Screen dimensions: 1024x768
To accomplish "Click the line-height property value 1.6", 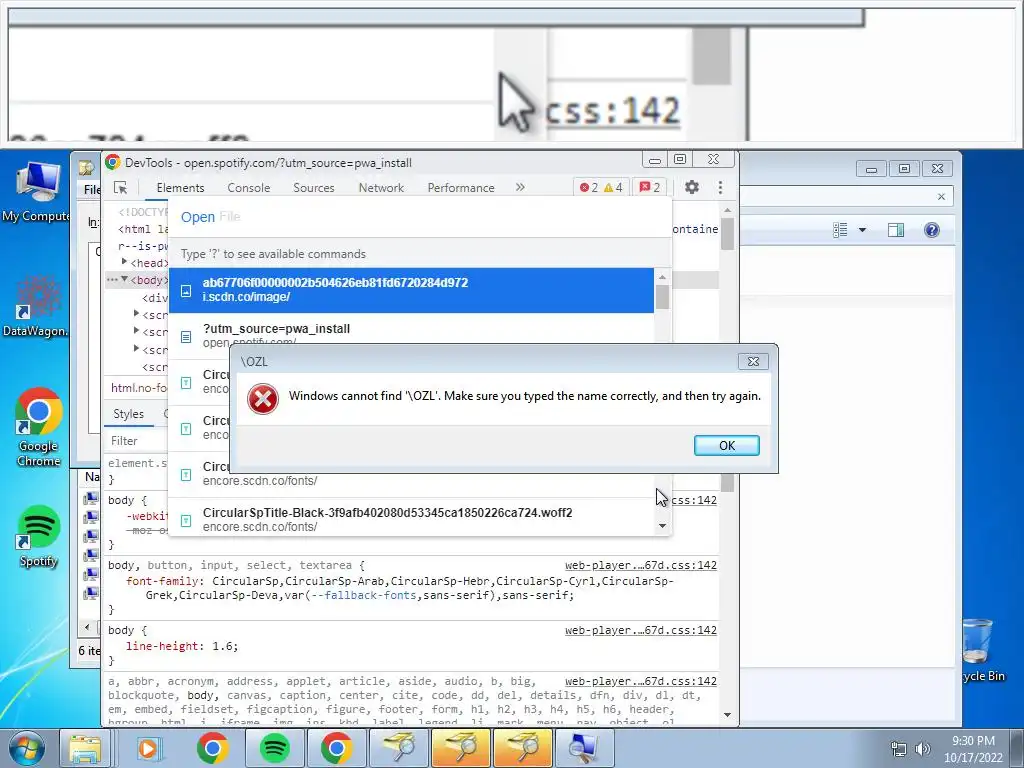I will (221, 646).
